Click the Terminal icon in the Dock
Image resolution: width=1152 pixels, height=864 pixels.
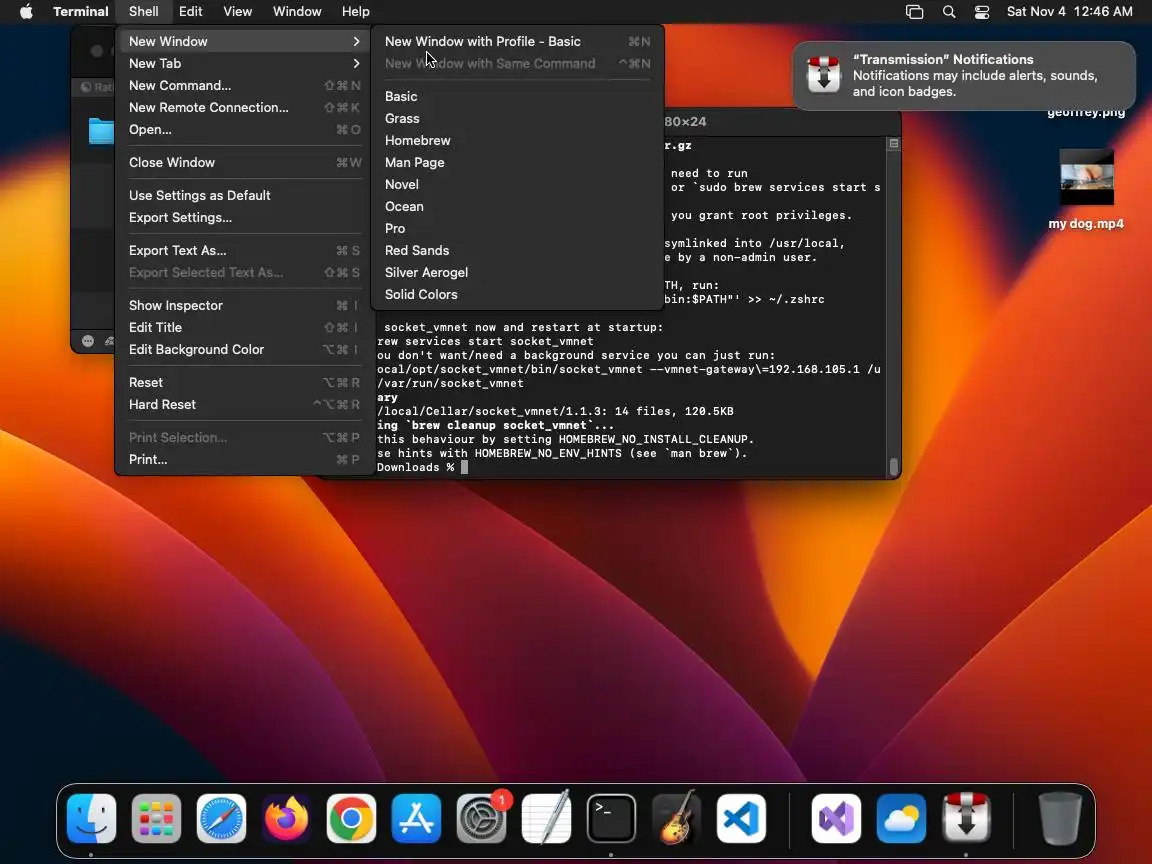click(611, 818)
